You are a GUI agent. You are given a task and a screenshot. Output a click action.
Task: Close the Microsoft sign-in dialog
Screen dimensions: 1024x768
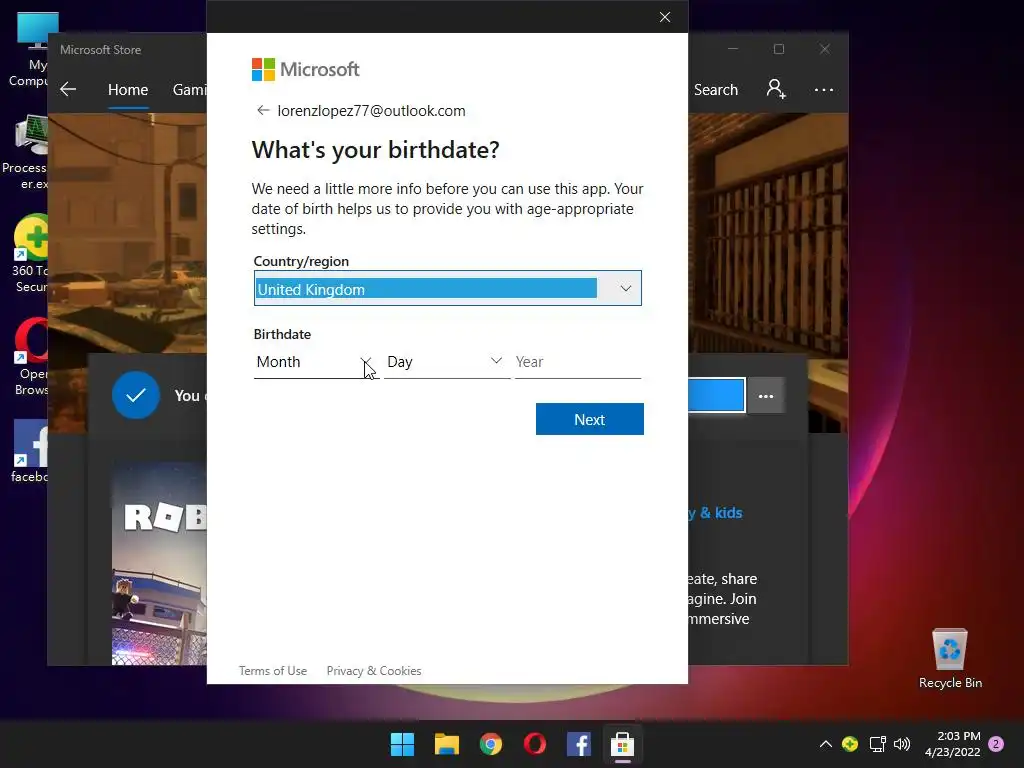(x=665, y=17)
